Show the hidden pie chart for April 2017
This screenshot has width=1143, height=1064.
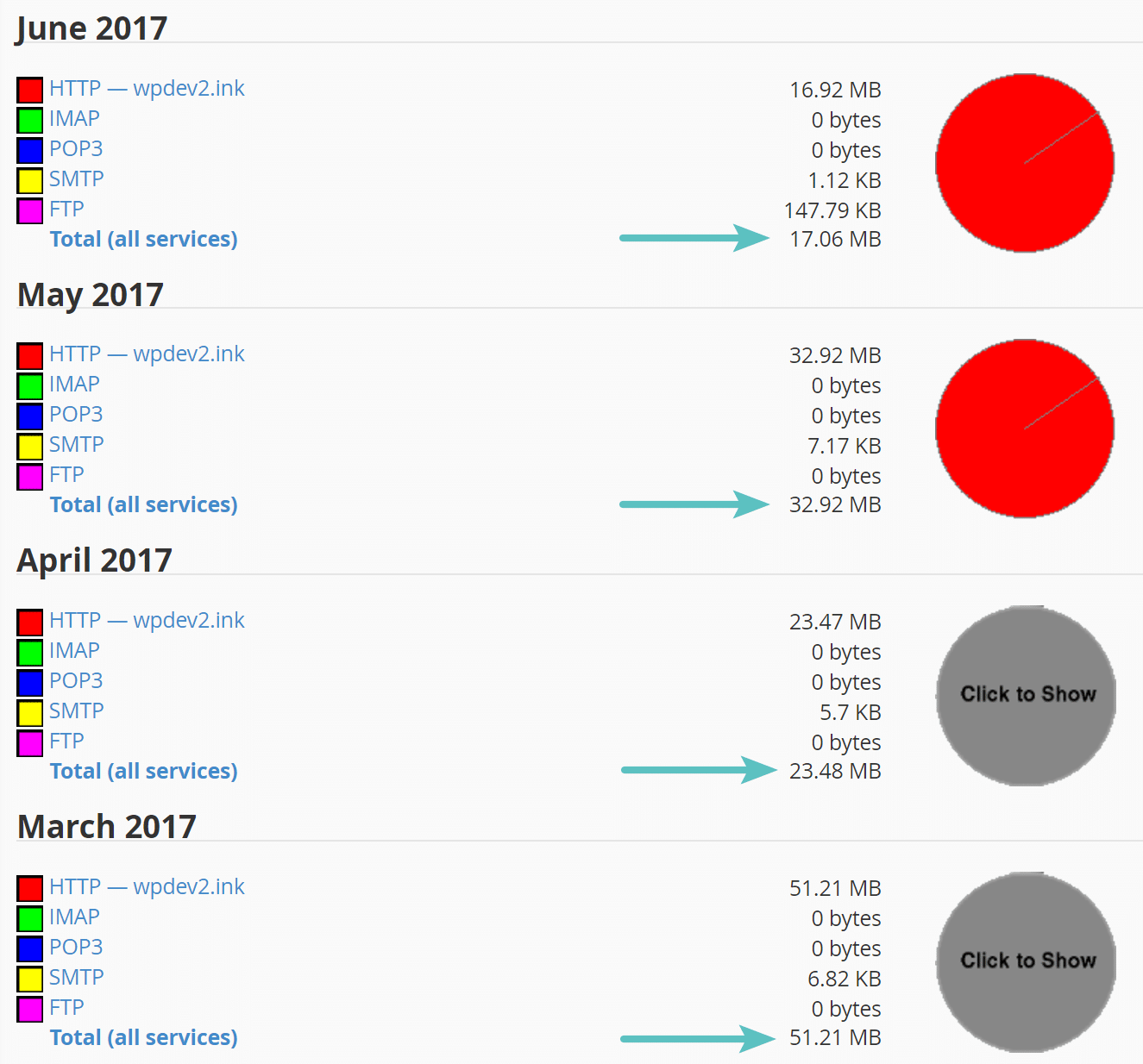[x=1026, y=694]
